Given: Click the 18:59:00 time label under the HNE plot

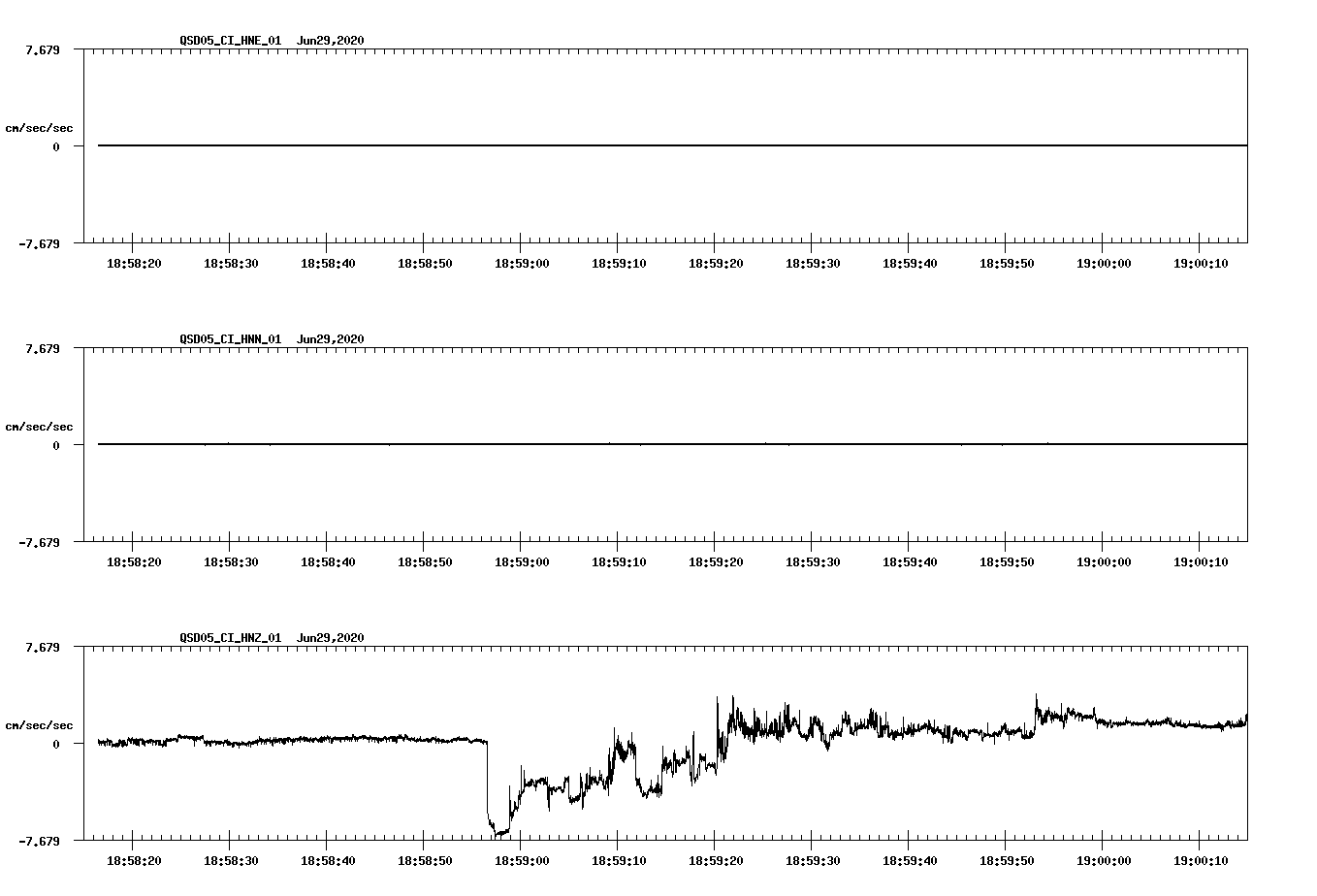Looking at the screenshot, I should click(x=521, y=263).
